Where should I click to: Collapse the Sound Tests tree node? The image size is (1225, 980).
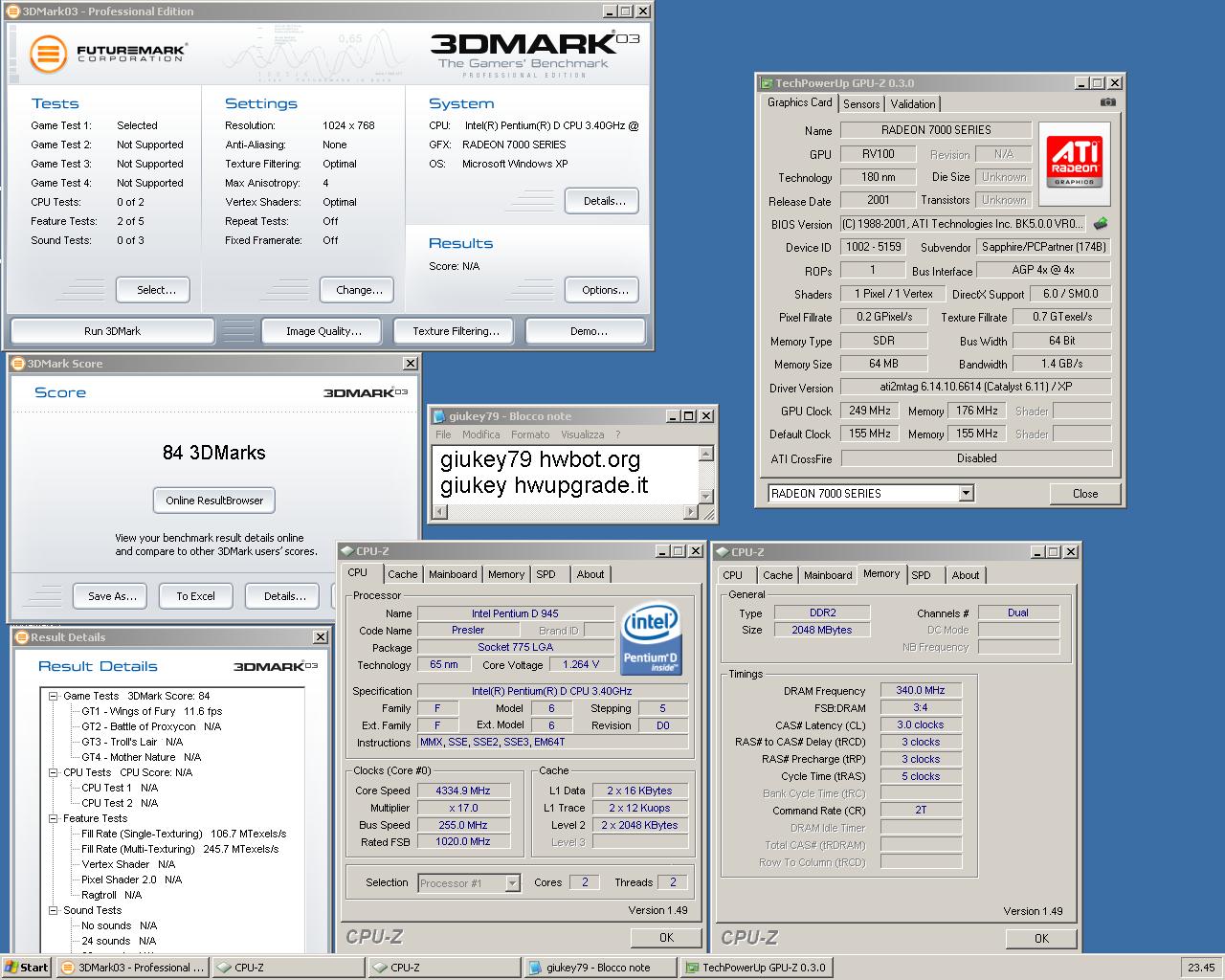point(54,910)
